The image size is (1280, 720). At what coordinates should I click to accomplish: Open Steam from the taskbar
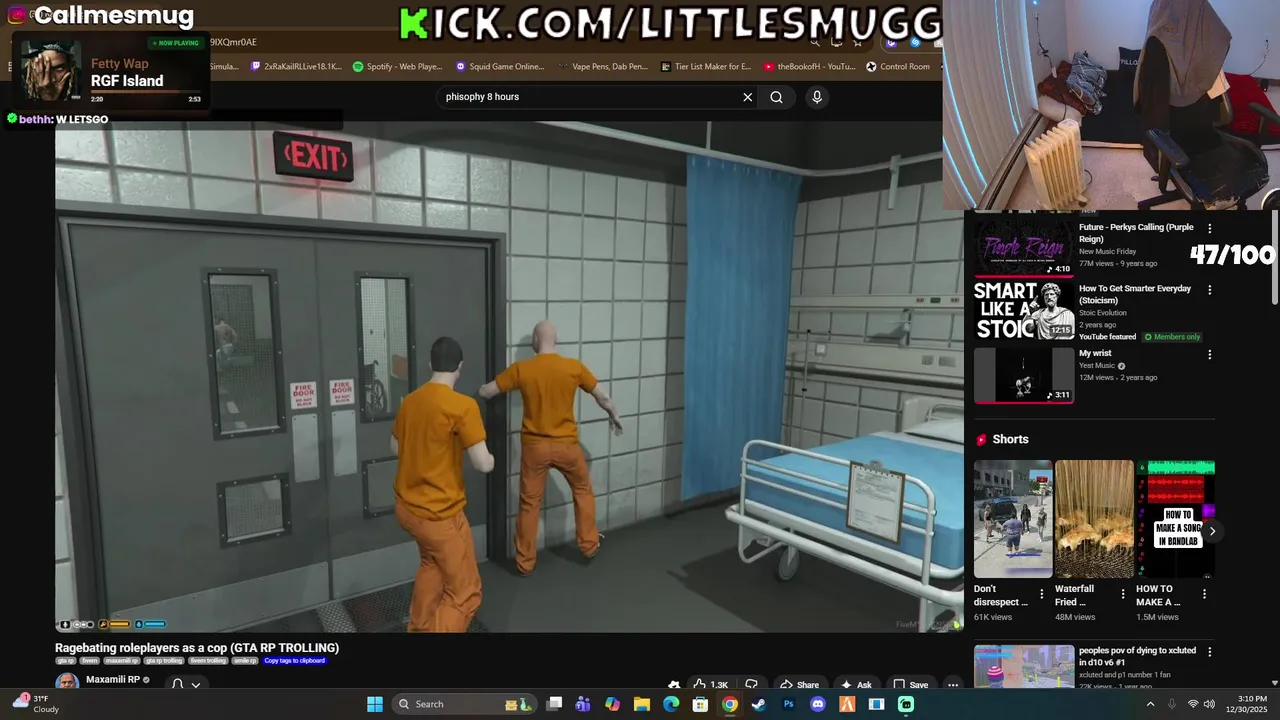[759, 704]
